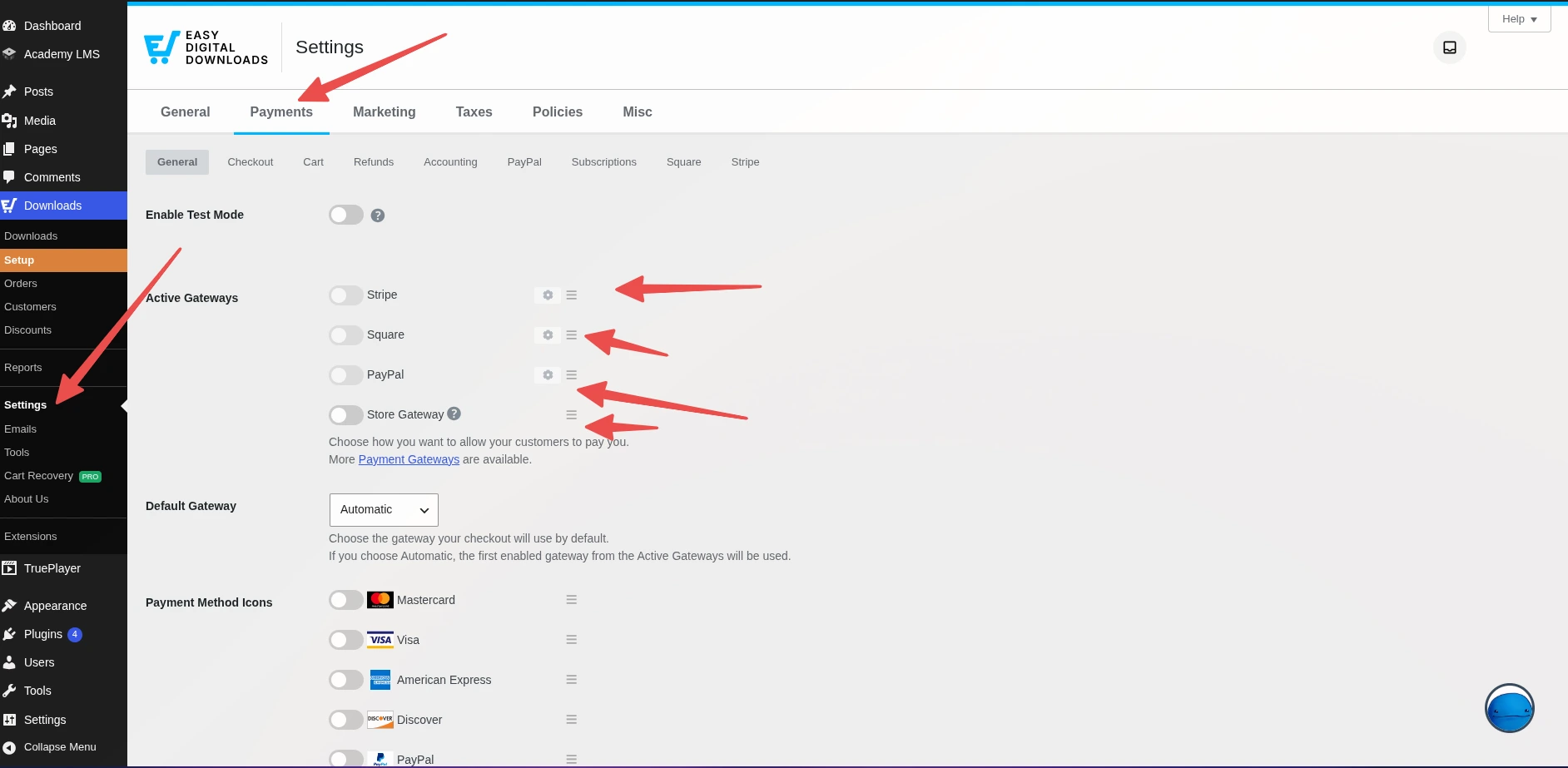
Task: Grab the PayPal gateway reorder handle
Action: (x=572, y=374)
